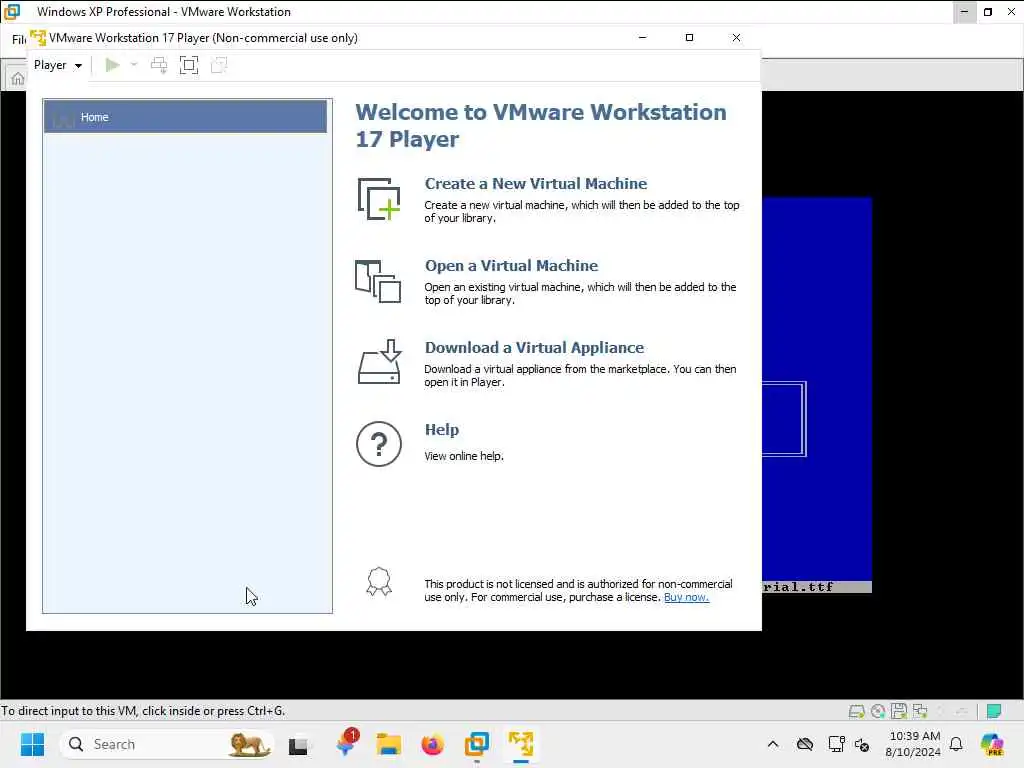1024x768 pixels.
Task: Click the Help question mark icon
Action: [379, 444]
